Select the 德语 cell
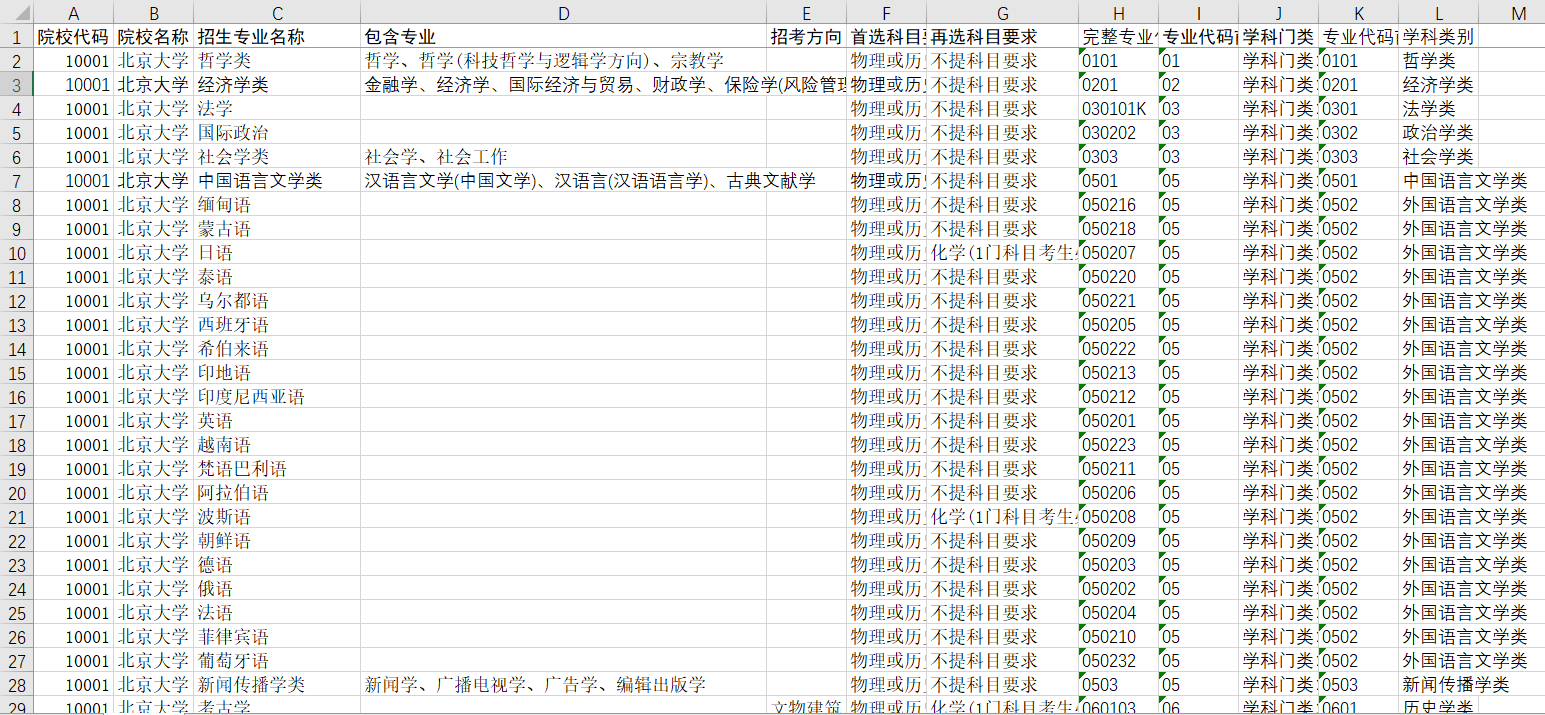This screenshot has width=1545, height=715. pyautogui.click(x=277, y=565)
